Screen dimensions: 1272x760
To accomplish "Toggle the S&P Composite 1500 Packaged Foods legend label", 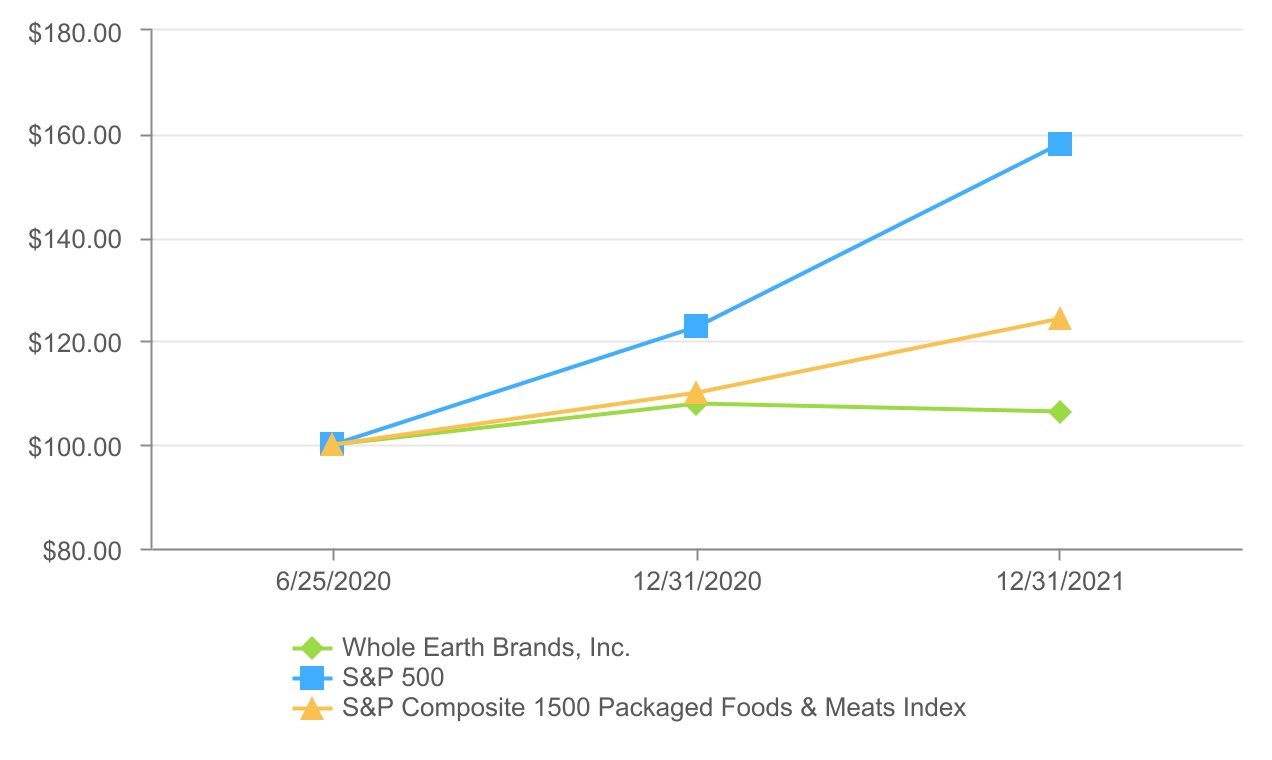I will (x=654, y=709).
